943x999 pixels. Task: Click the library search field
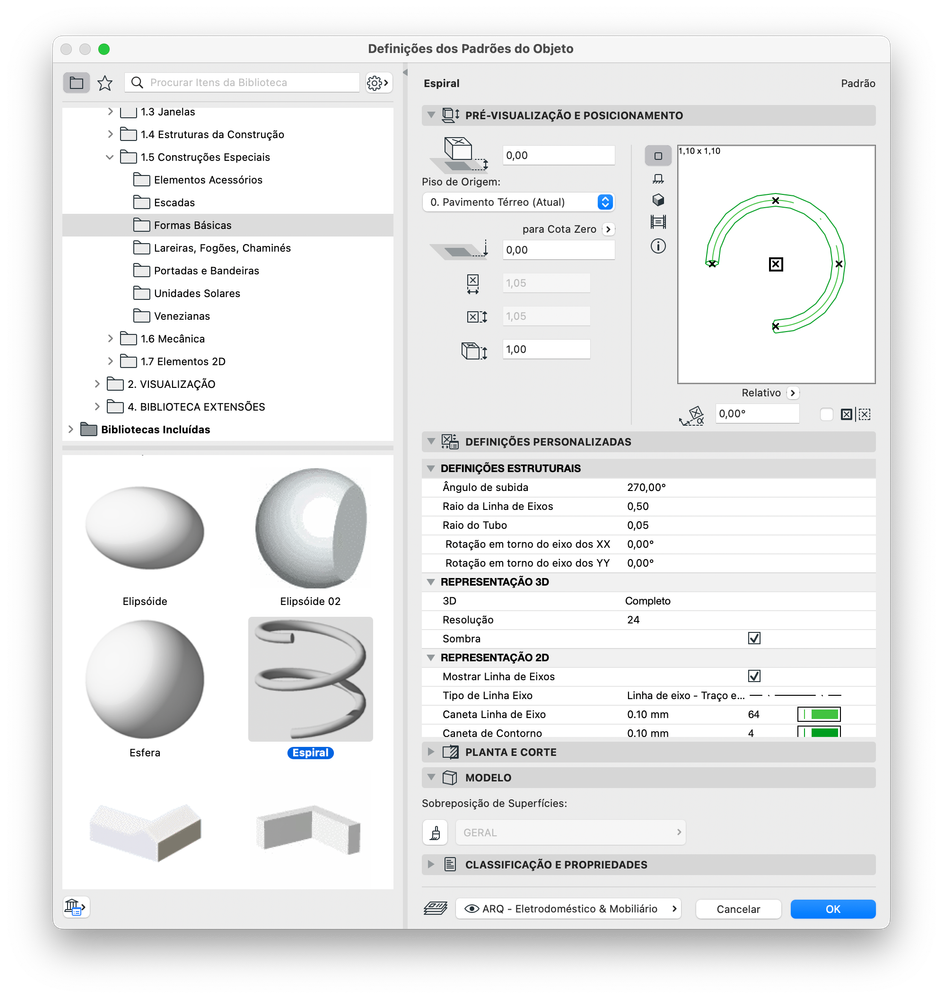click(x=242, y=83)
